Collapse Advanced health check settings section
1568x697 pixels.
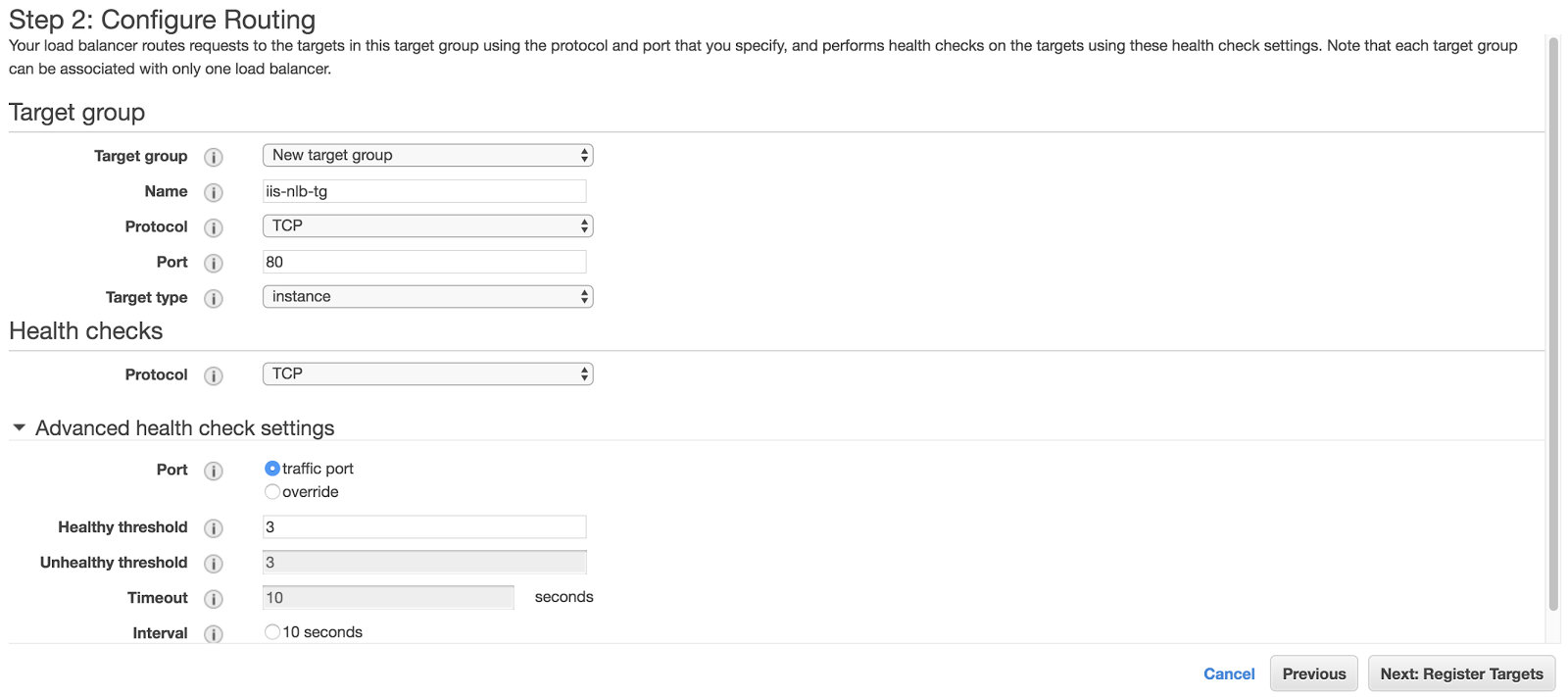point(20,428)
